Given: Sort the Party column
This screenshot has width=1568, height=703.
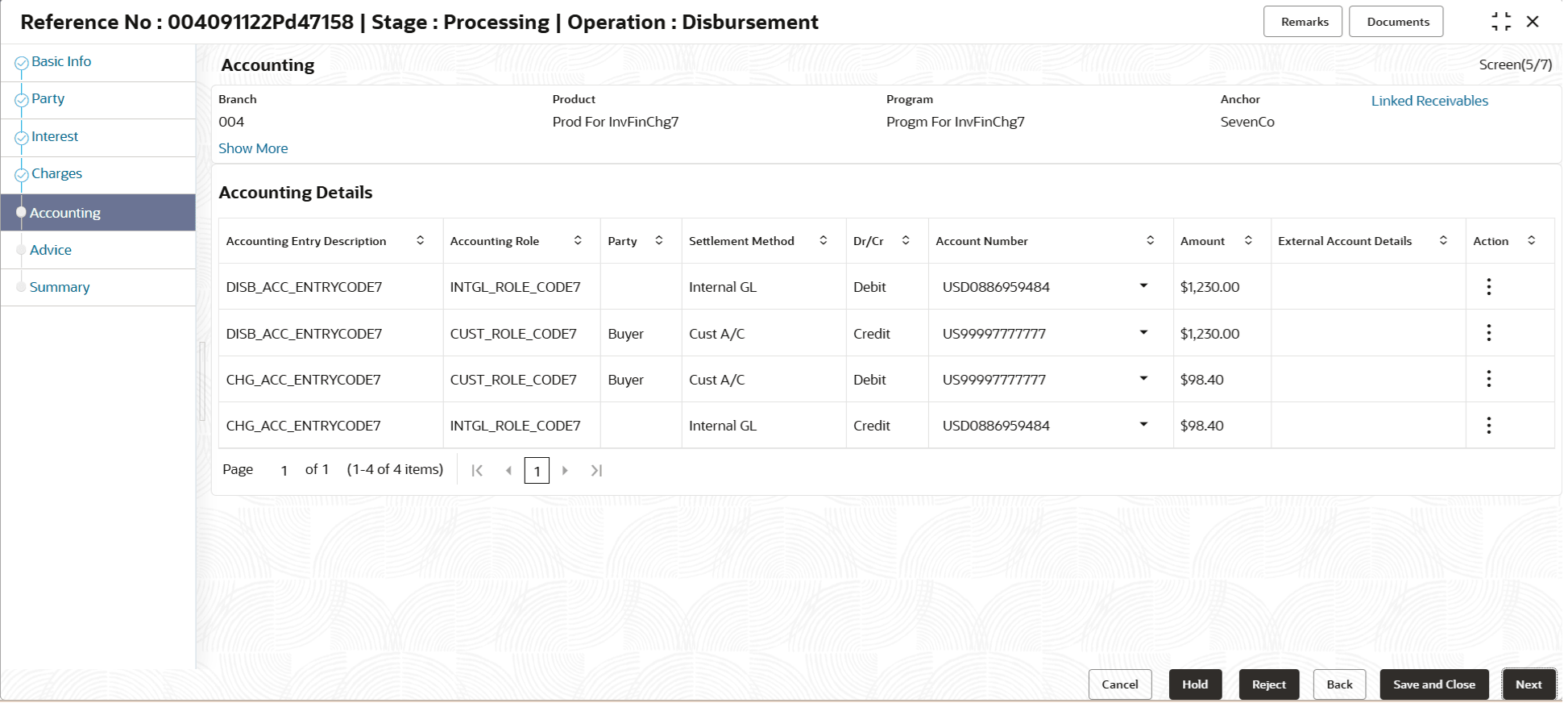Looking at the screenshot, I should click(659, 240).
